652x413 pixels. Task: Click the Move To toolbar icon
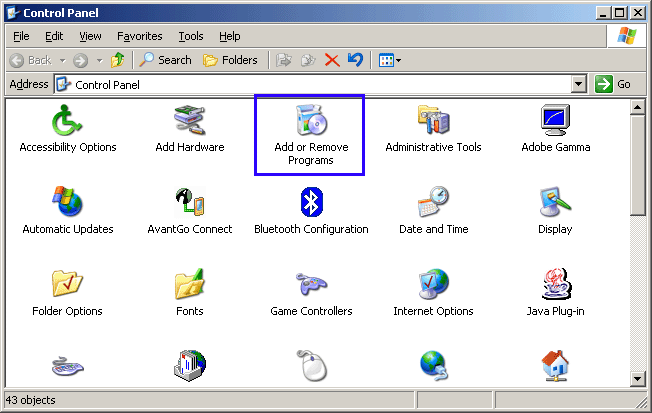pos(284,60)
